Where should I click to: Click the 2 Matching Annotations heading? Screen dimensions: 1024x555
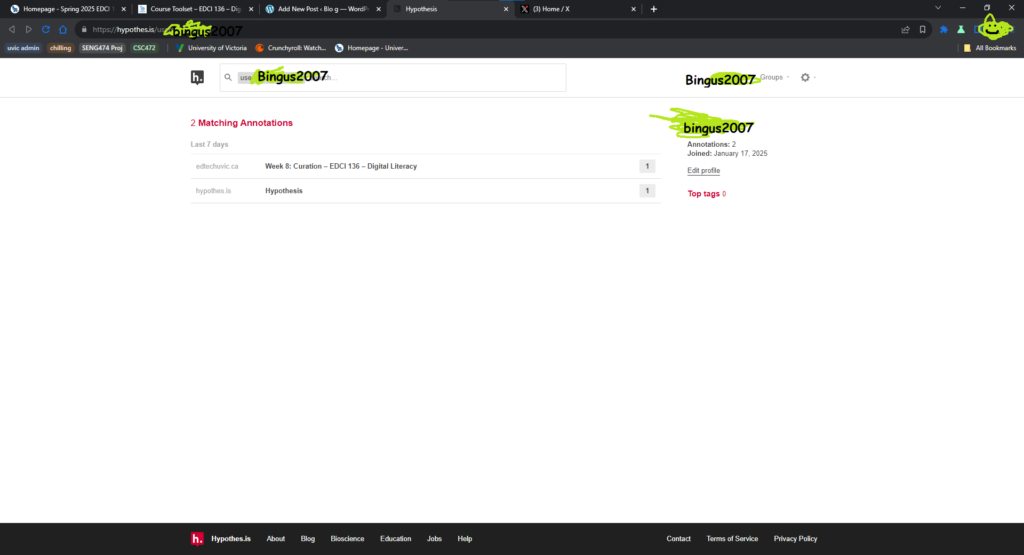point(242,123)
